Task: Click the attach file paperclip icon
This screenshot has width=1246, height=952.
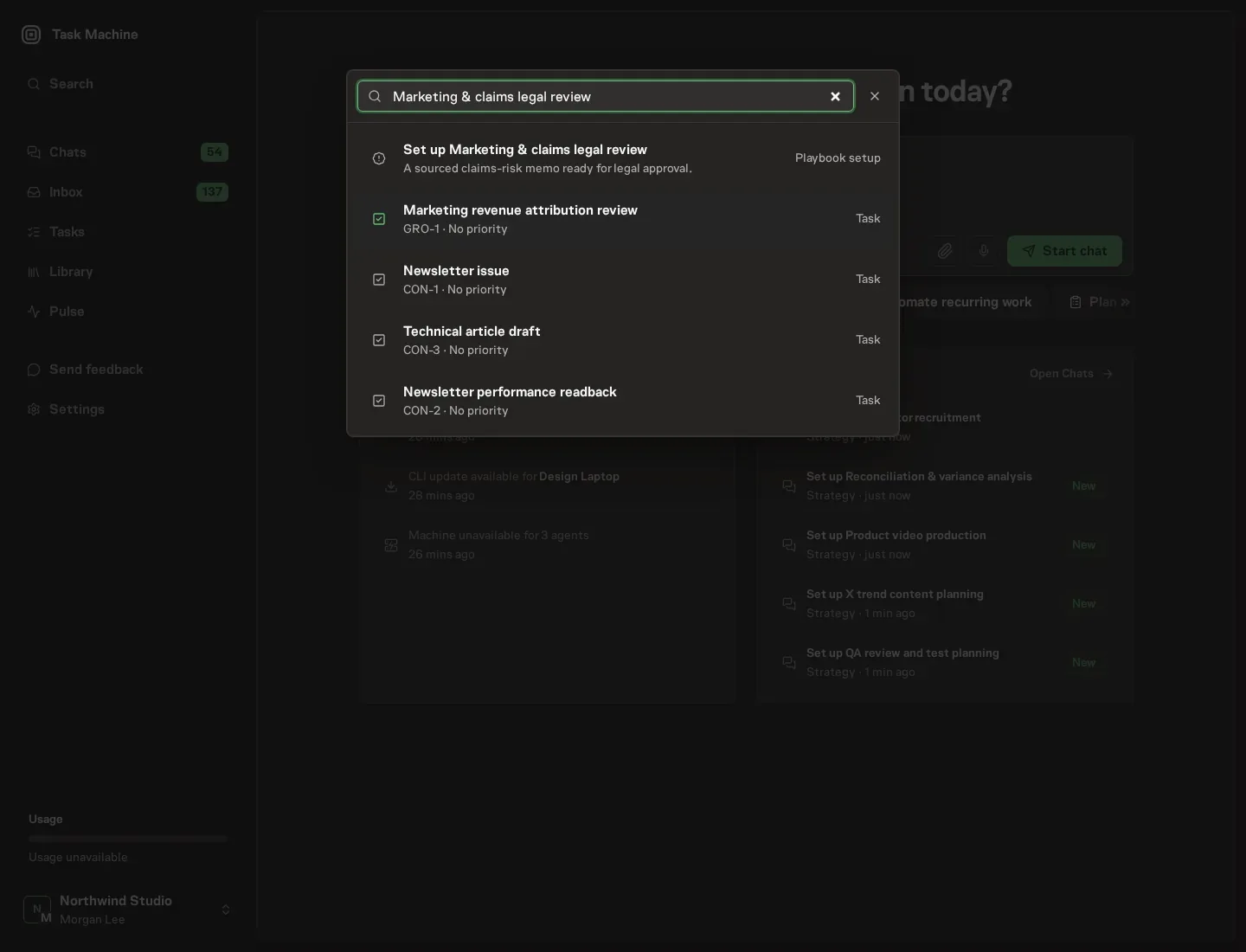Action: 945,251
